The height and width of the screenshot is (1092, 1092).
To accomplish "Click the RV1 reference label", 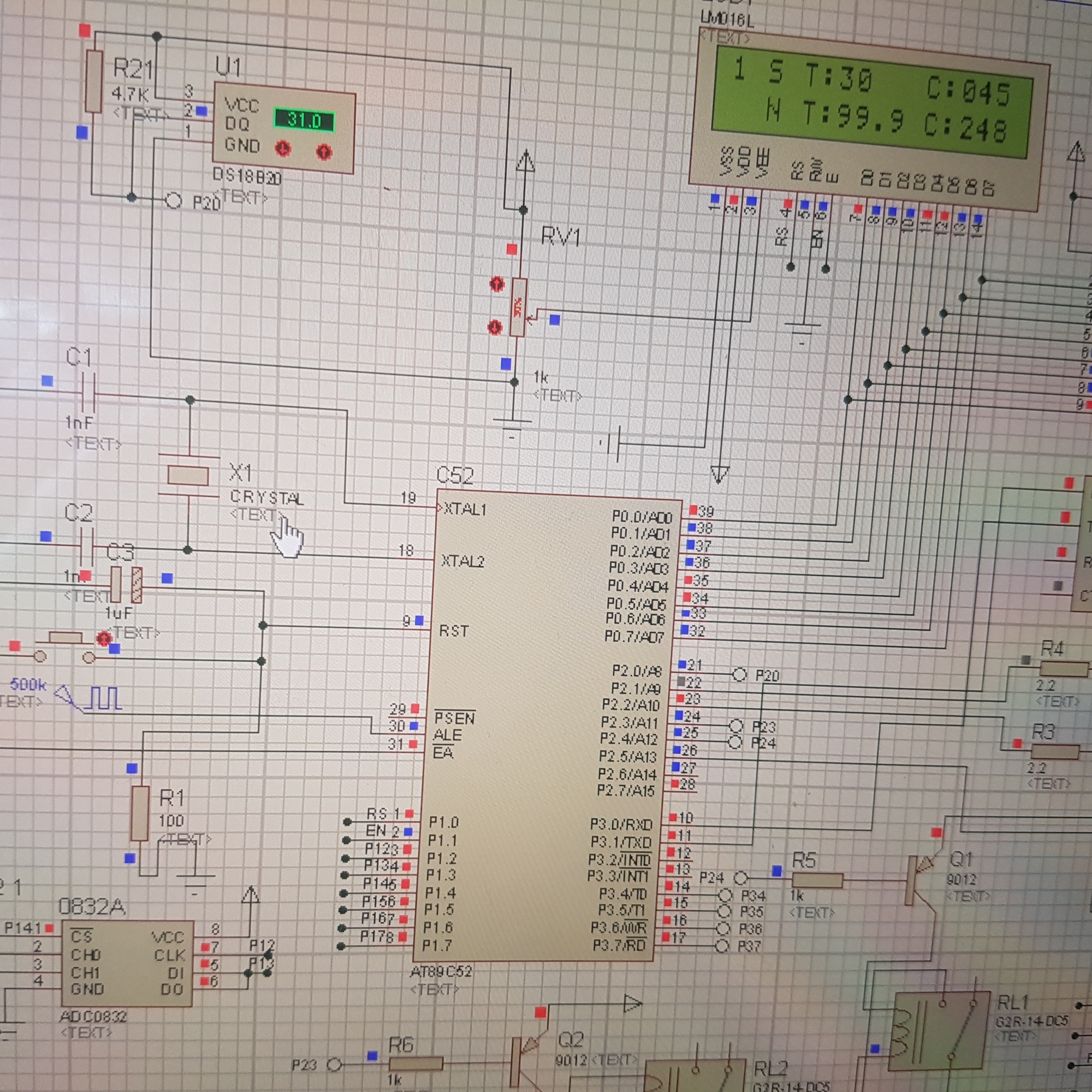I will (x=560, y=236).
